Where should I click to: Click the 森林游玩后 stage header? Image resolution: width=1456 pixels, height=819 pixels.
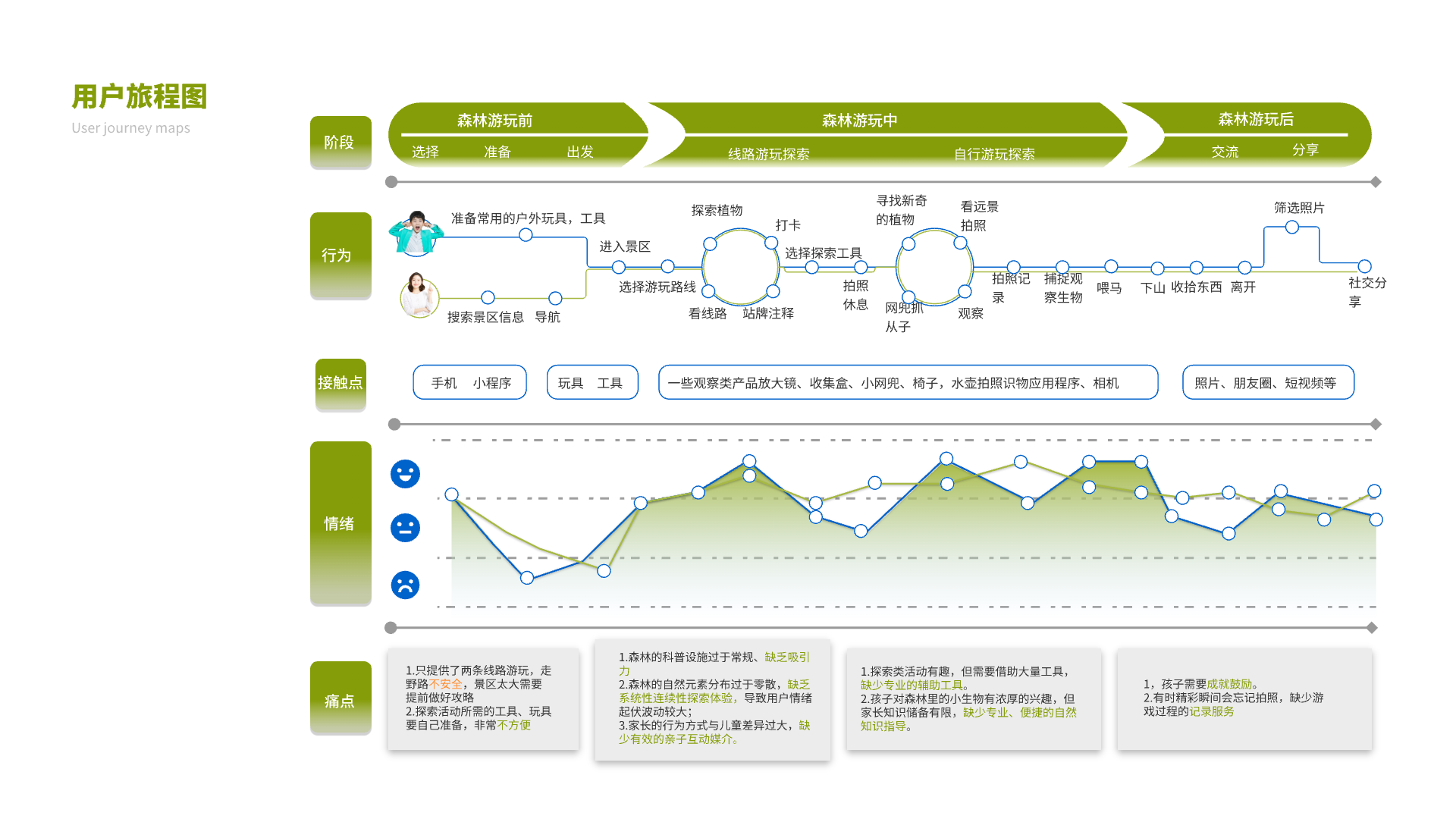coord(1255,120)
